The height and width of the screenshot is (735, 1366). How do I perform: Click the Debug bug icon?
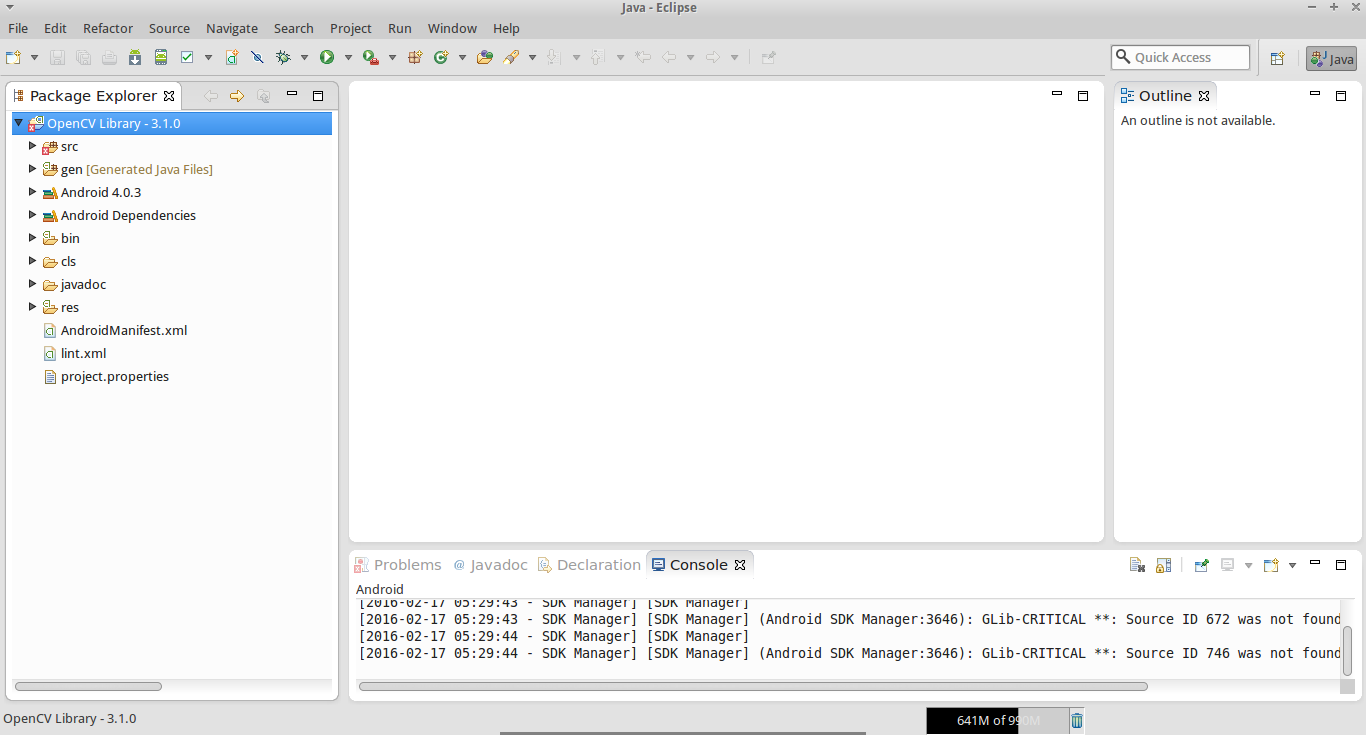[283, 57]
